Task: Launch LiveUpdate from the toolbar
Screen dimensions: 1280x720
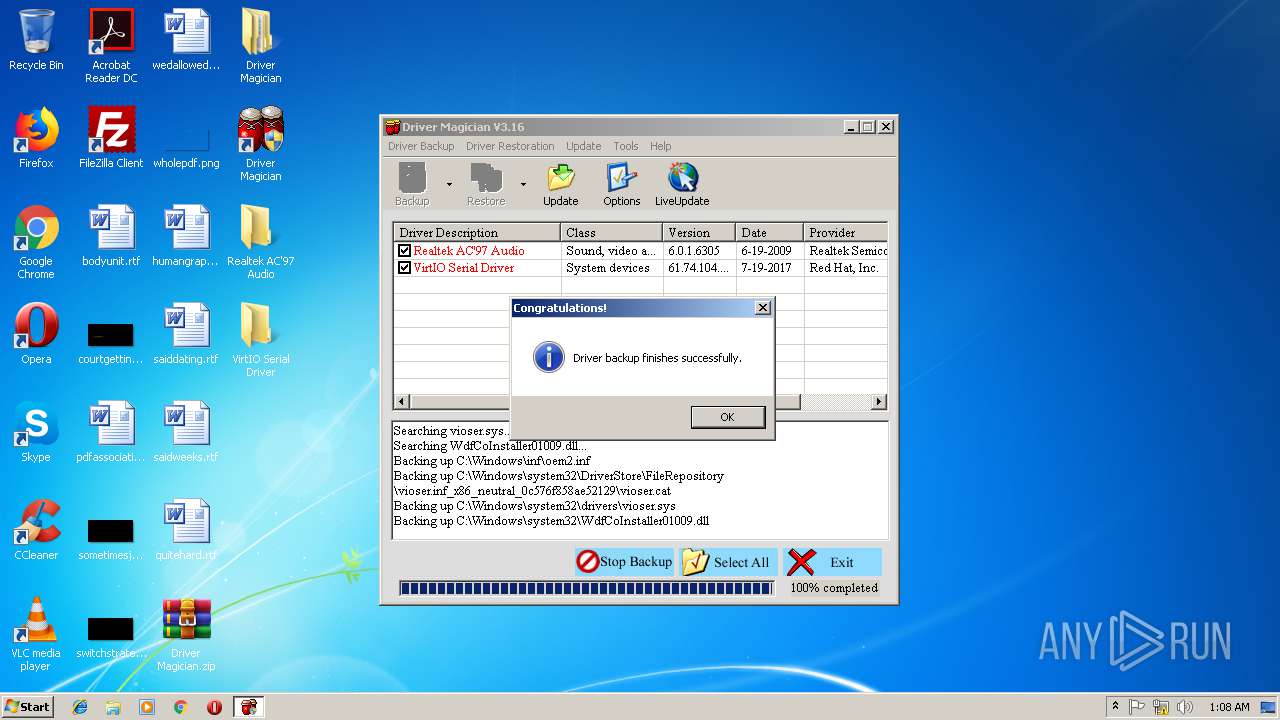Action: coord(682,185)
